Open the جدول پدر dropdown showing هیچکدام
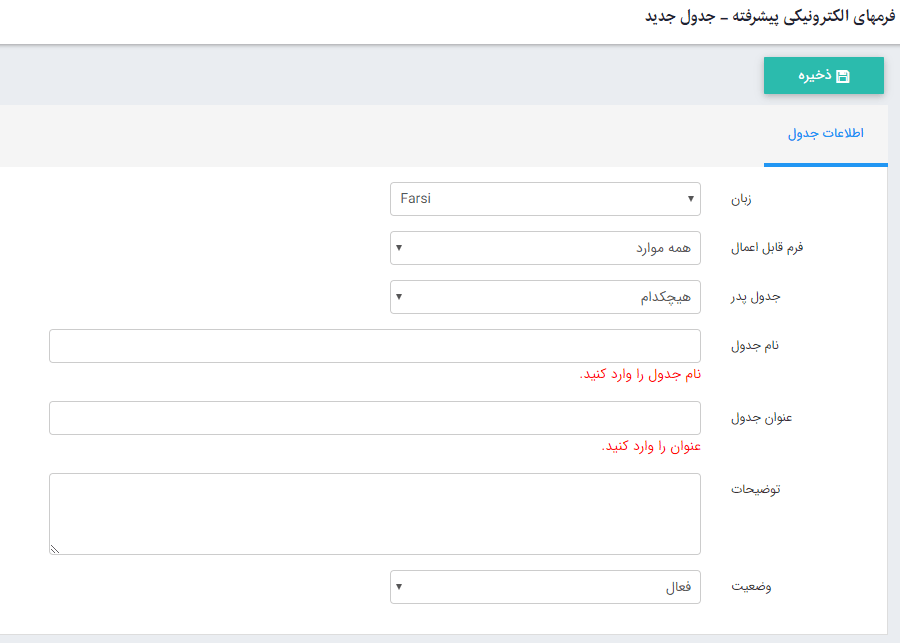Image resolution: width=900 pixels, height=643 pixels. [545, 297]
